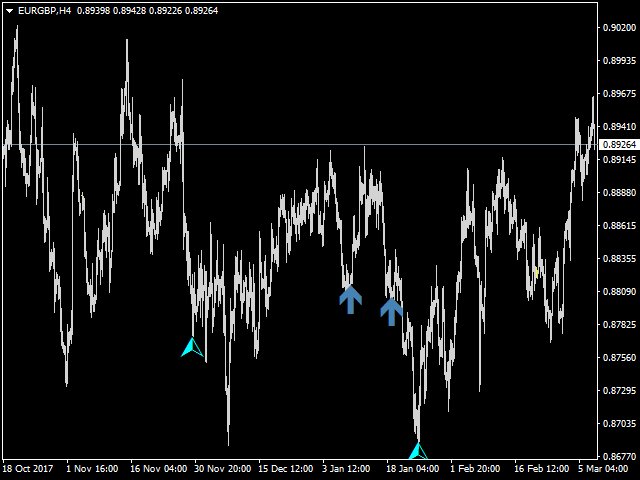Click the 5 Mar 04:00 time label
The width and height of the screenshot is (640, 480).
pos(603,469)
